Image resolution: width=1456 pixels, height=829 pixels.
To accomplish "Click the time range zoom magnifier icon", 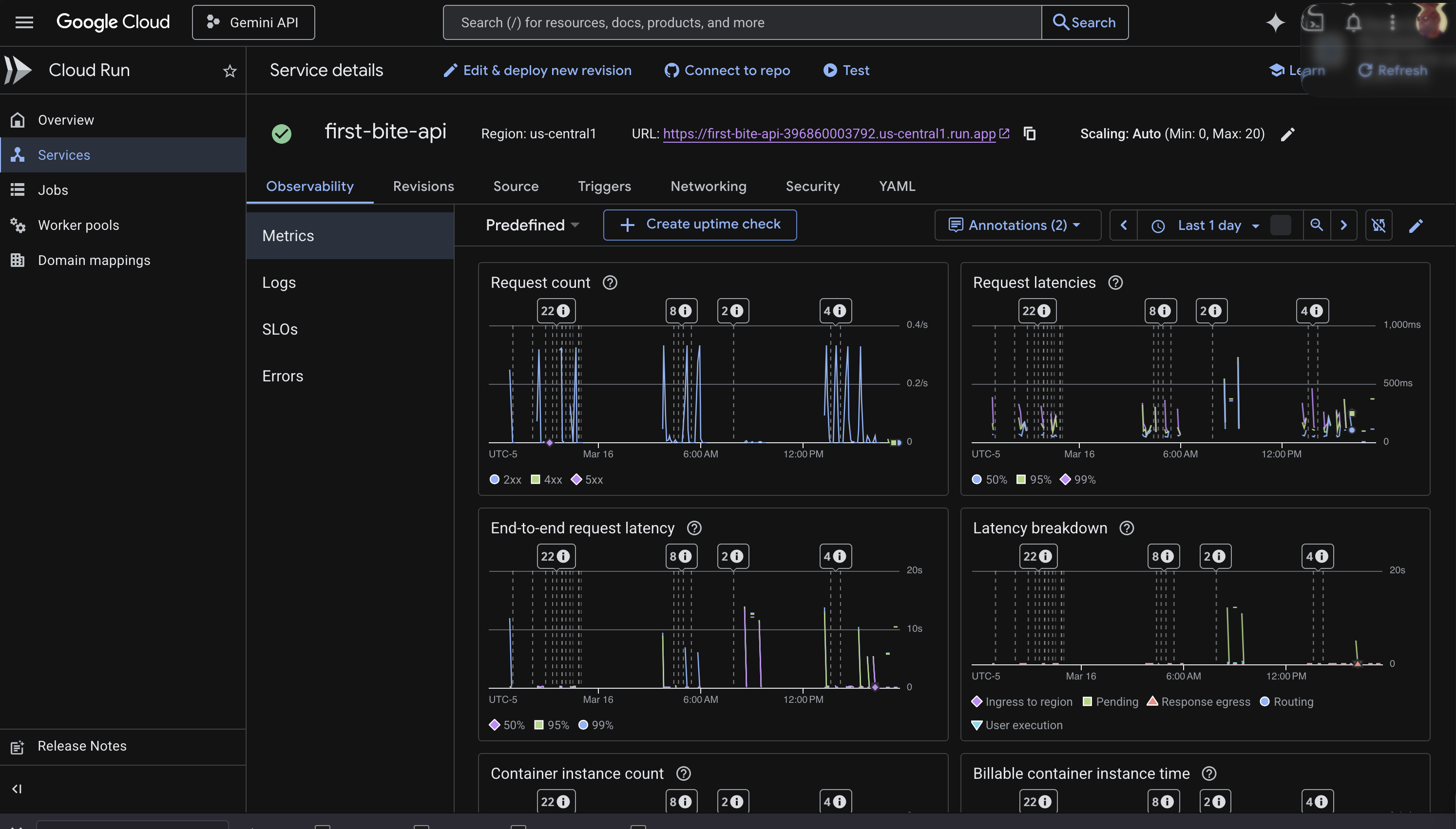I will click(x=1317, y=225).
